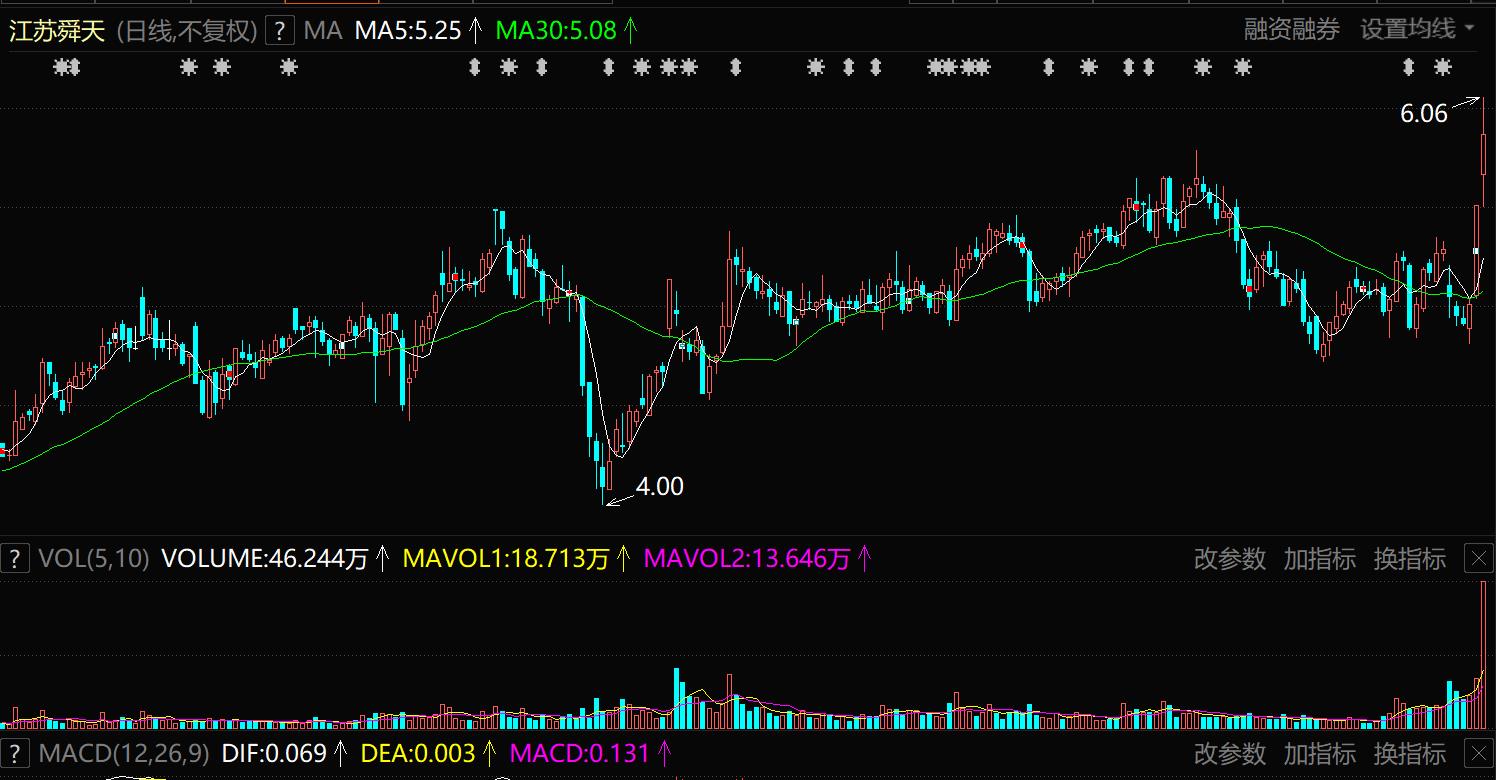
Task: Close the MACD indicator panel
Action: [x=1479, y=753]
